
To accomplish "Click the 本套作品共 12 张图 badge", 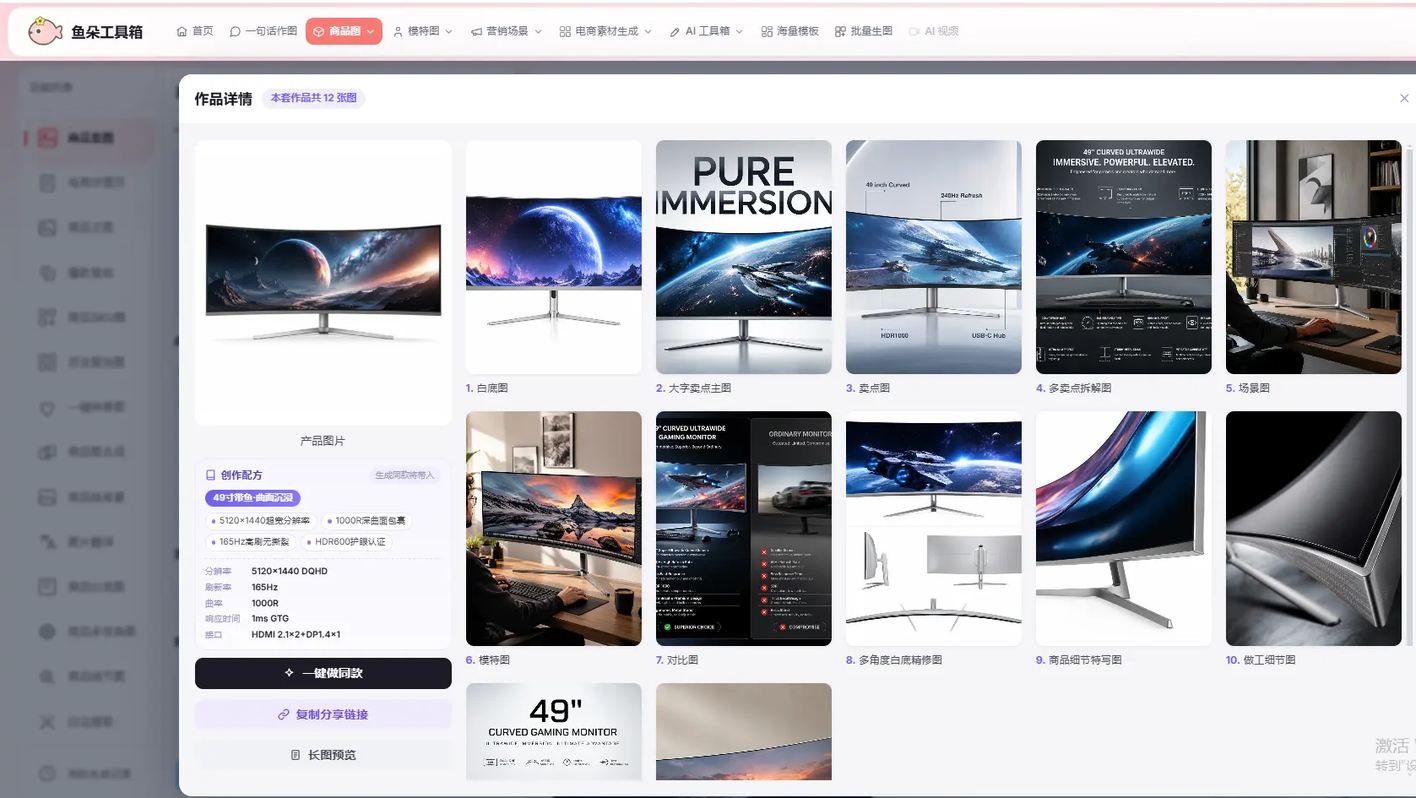I will tap(313, 98).
